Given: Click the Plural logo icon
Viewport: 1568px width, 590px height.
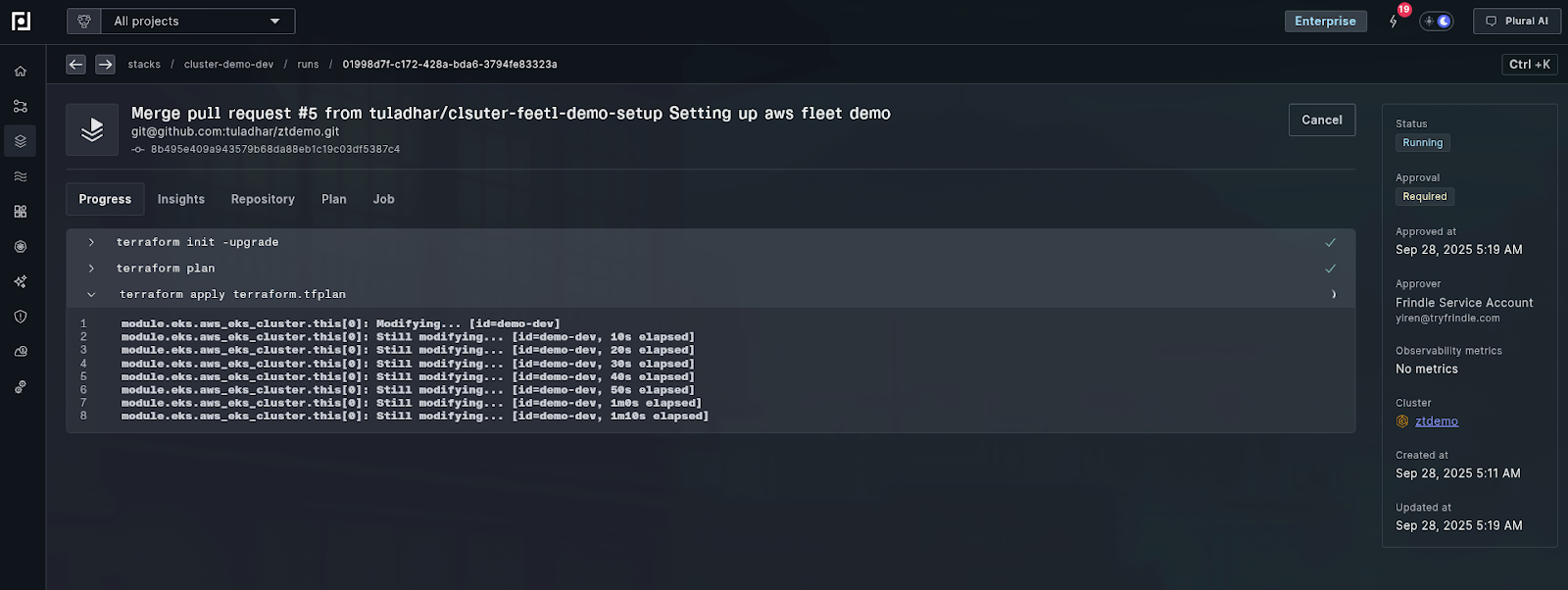Looking at the screenshot, I should [21, 21].
